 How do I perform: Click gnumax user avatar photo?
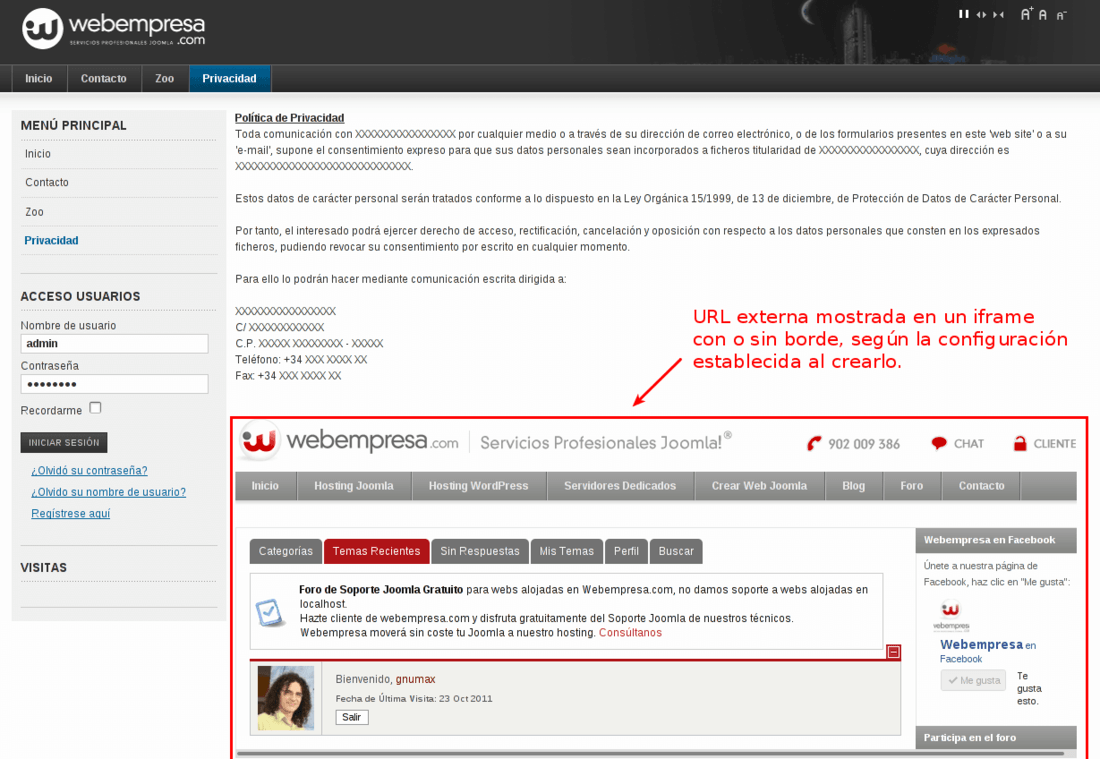tap(286, 698)
